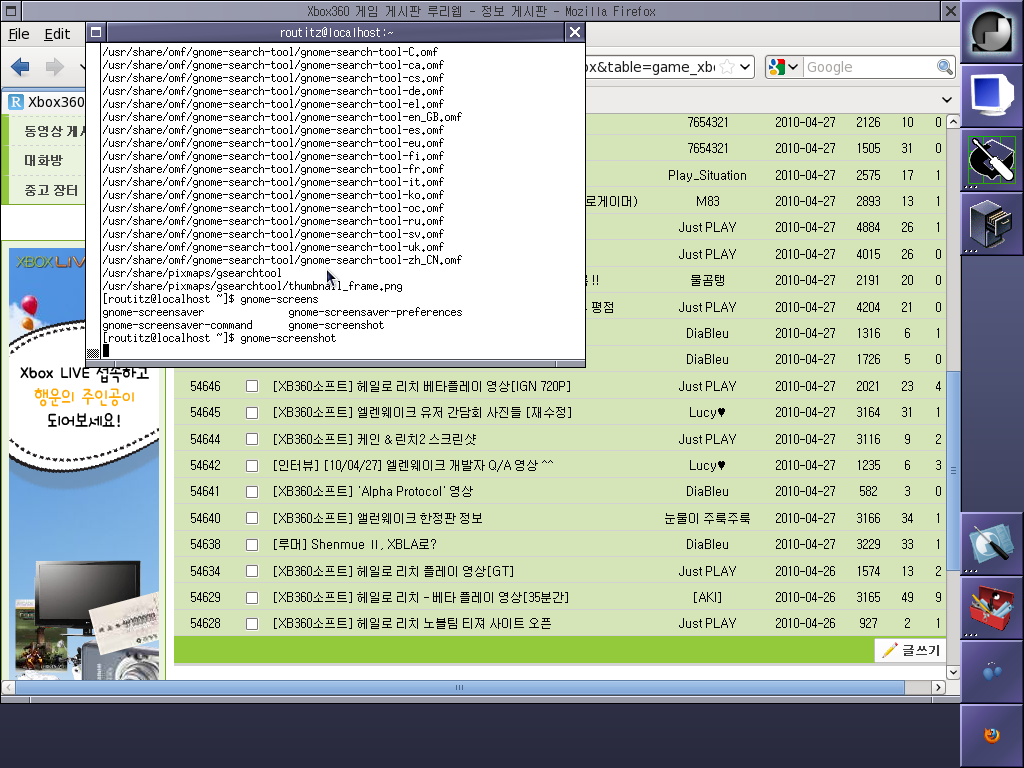Click the Firefox back arrow button

[x=20, y=67]
